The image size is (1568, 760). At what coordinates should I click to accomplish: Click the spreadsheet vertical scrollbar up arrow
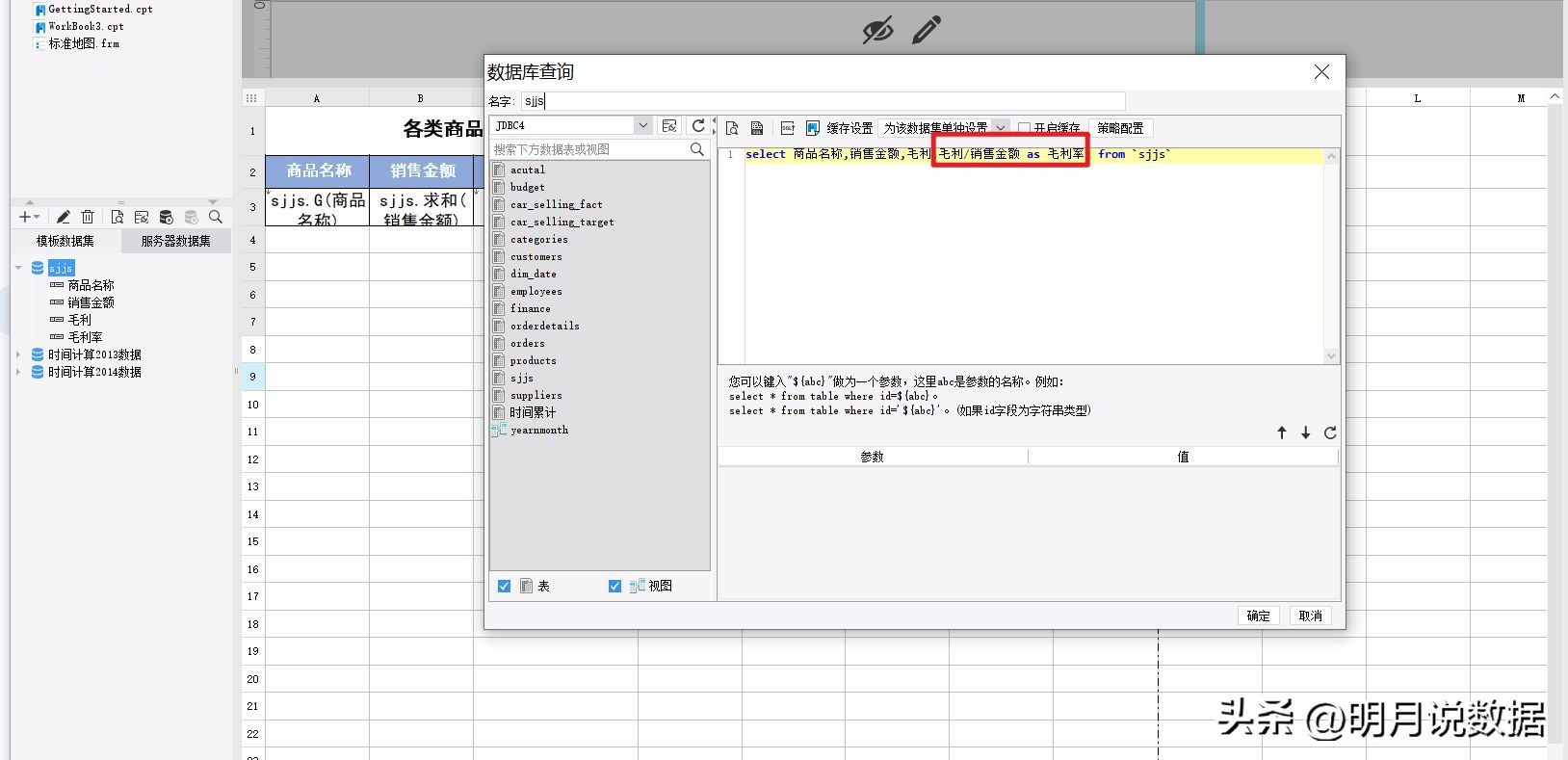pyautogui.click(x=1555, y=97)
